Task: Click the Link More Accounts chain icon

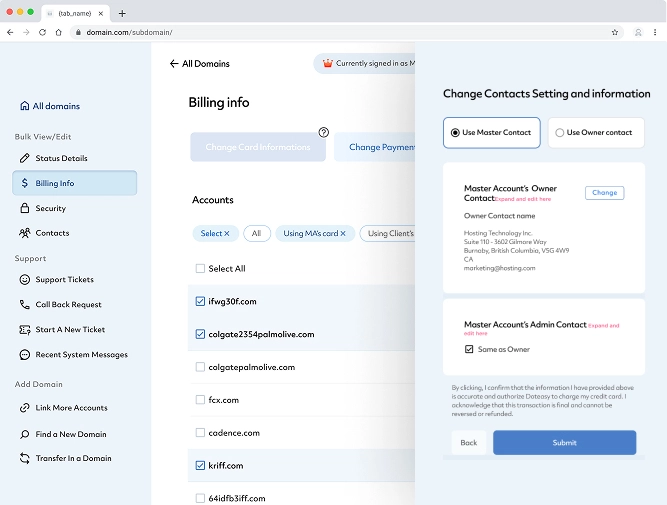Action: [x=25, y=408]
